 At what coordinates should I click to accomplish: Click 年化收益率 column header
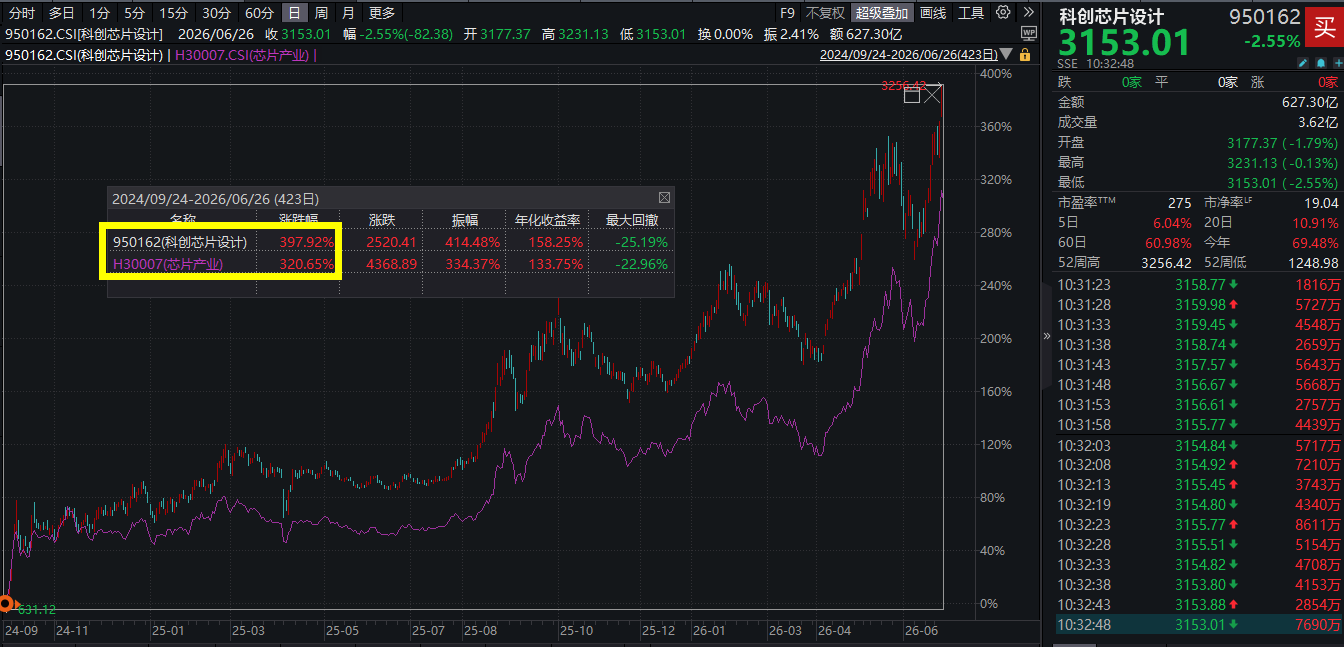(547, 220)
